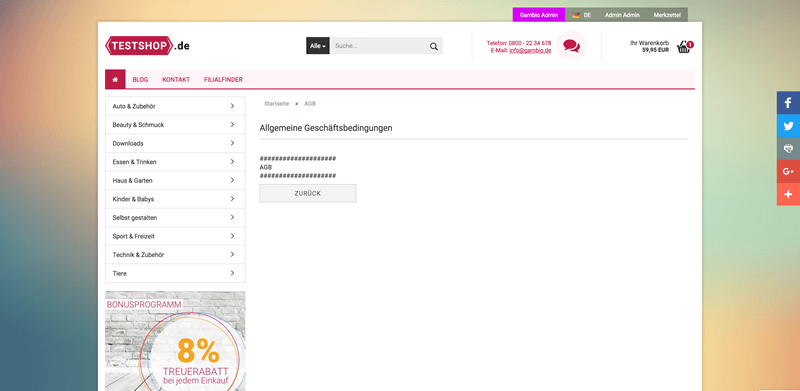Open the Alle search category dropdown
800x391 pixels.
(x=318, y=46)
